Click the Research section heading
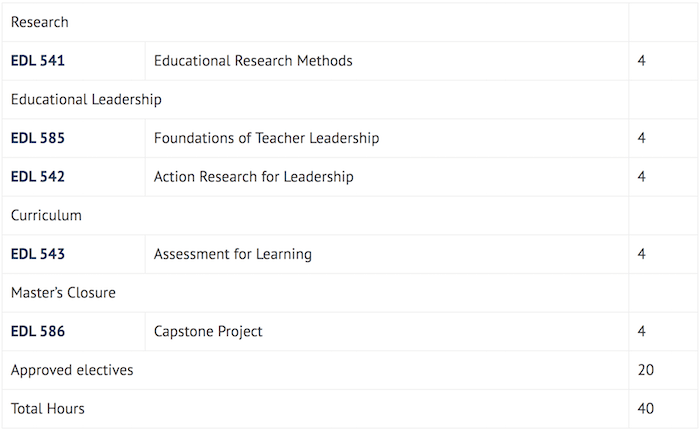This screenshot has width=700, height=431. pyautogui.click(x=40, y=22)
